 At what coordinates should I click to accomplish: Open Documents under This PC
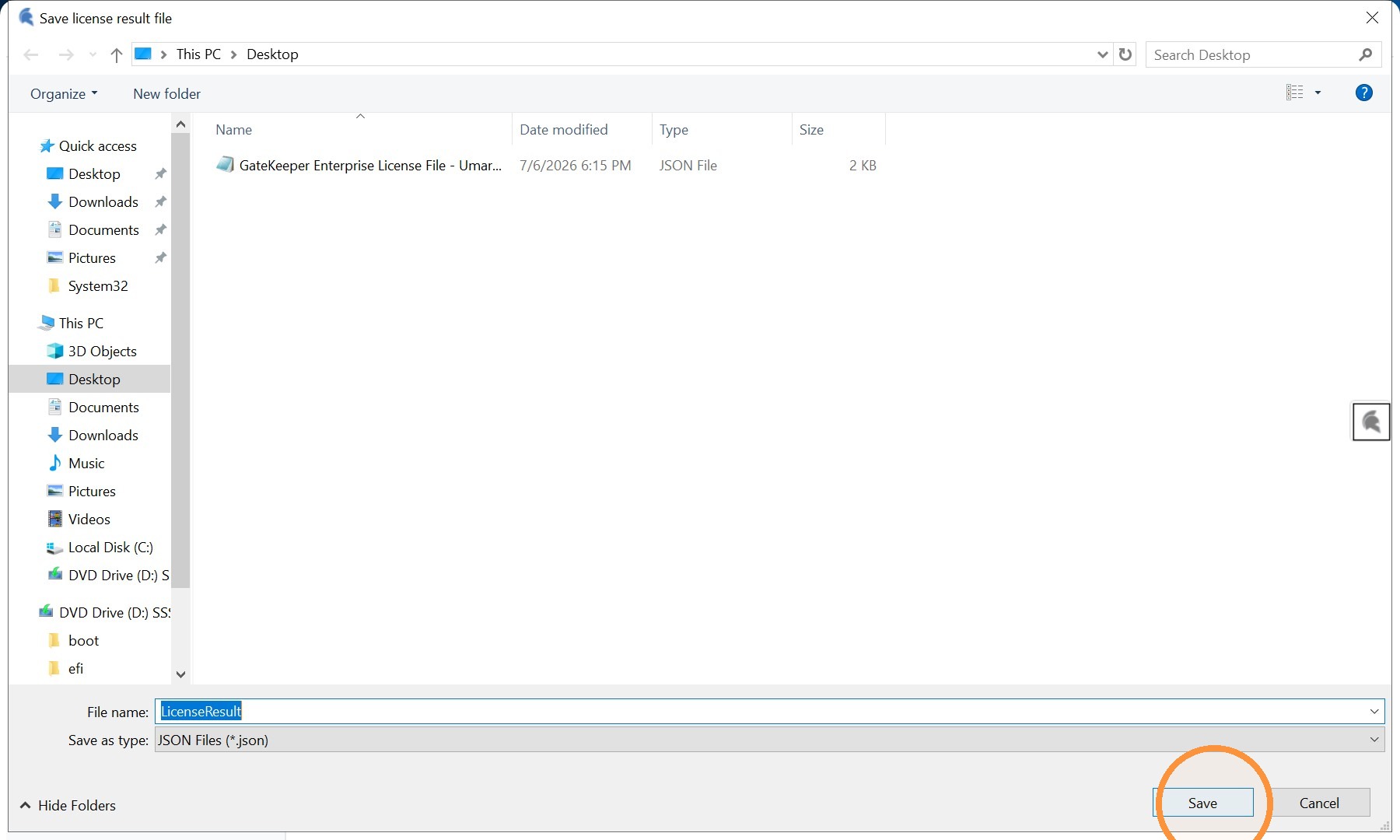tap(103, 407)
